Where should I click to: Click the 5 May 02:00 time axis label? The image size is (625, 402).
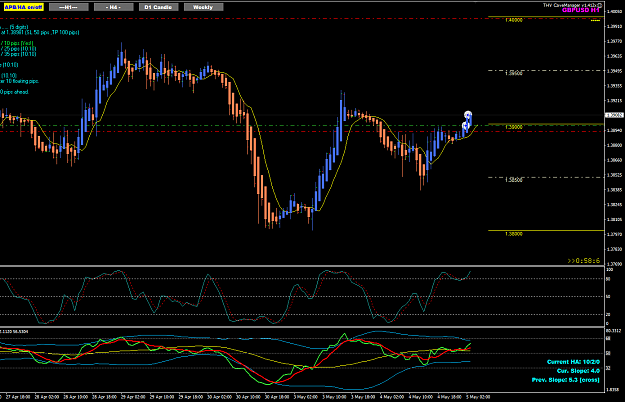tap(478, 397)
